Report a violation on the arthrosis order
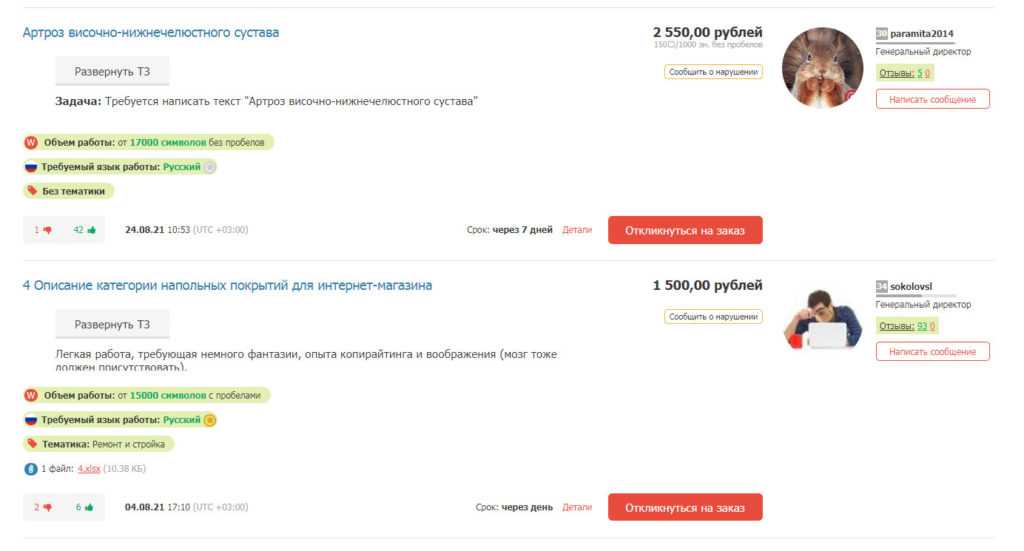1024x551 pixels. [x=713, y=71]
